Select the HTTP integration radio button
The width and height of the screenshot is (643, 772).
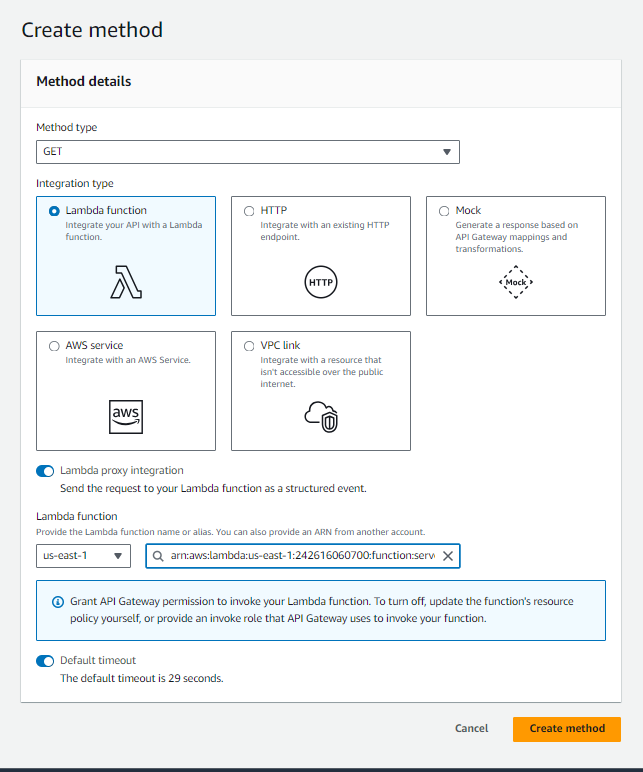point(249,211)
